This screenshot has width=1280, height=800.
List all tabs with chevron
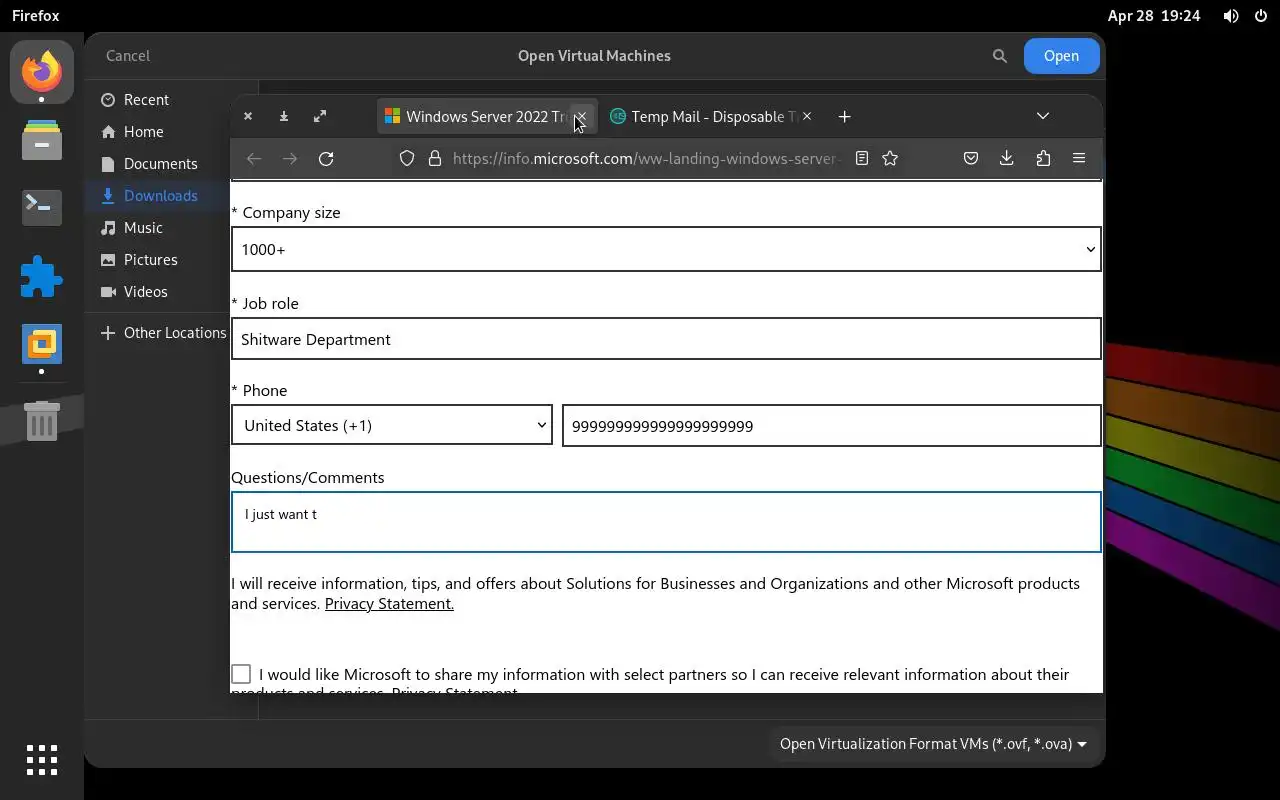tap(1043, 116)
